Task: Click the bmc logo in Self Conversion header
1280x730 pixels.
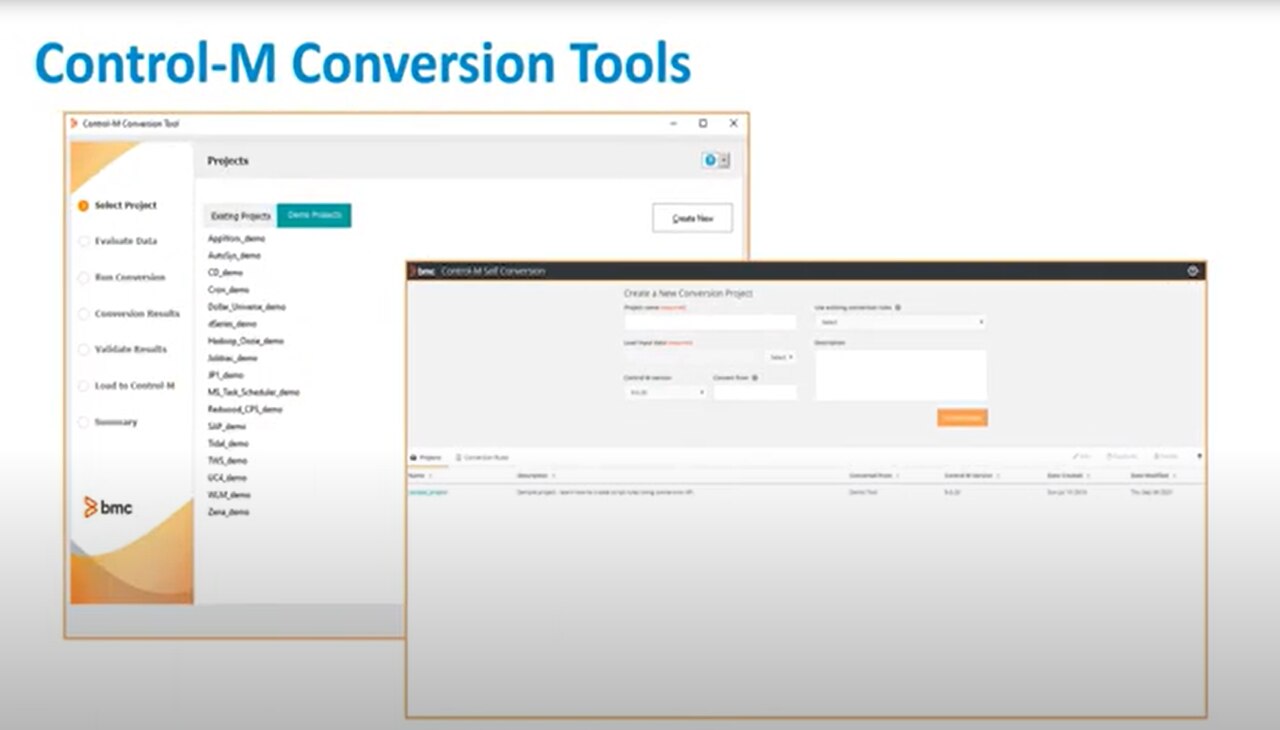Action: click(x=423, y=271)
